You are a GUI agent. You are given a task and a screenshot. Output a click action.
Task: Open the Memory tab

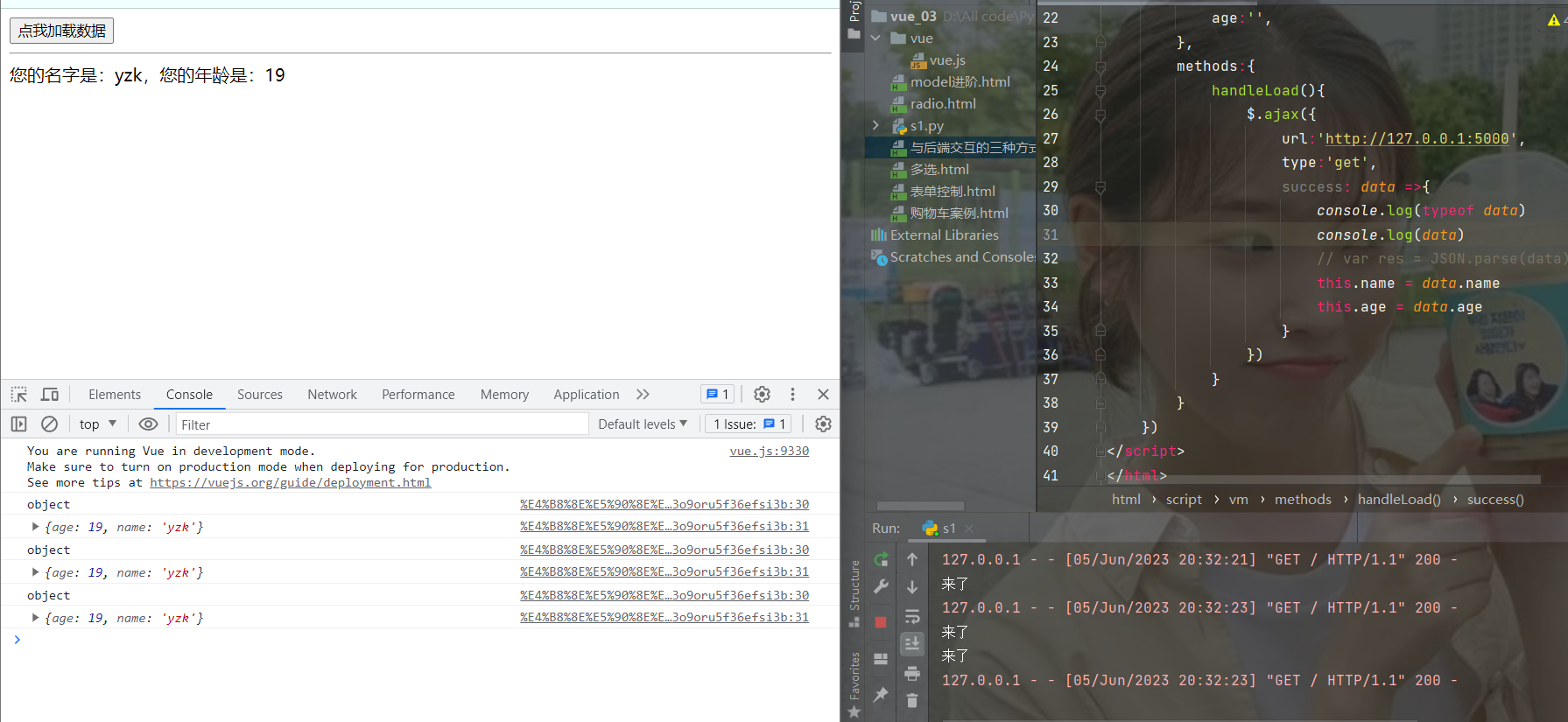[504, 395]
